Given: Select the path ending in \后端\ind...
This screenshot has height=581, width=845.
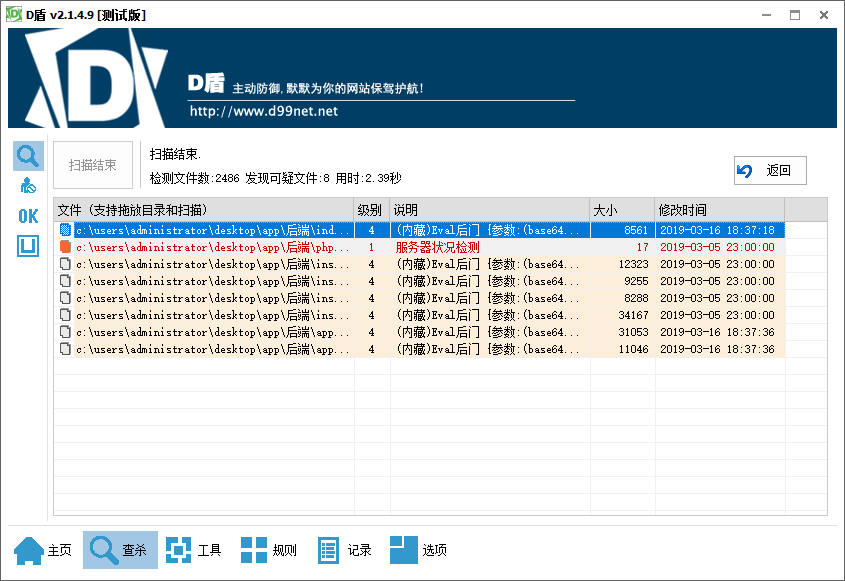Looking at the screenshot, I should tap(213, 230).
